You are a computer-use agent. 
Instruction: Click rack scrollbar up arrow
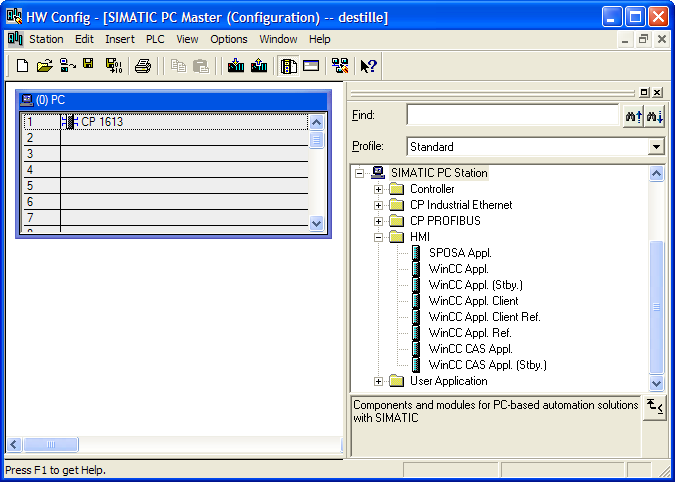pyautogui.click(x=316, y=123)
